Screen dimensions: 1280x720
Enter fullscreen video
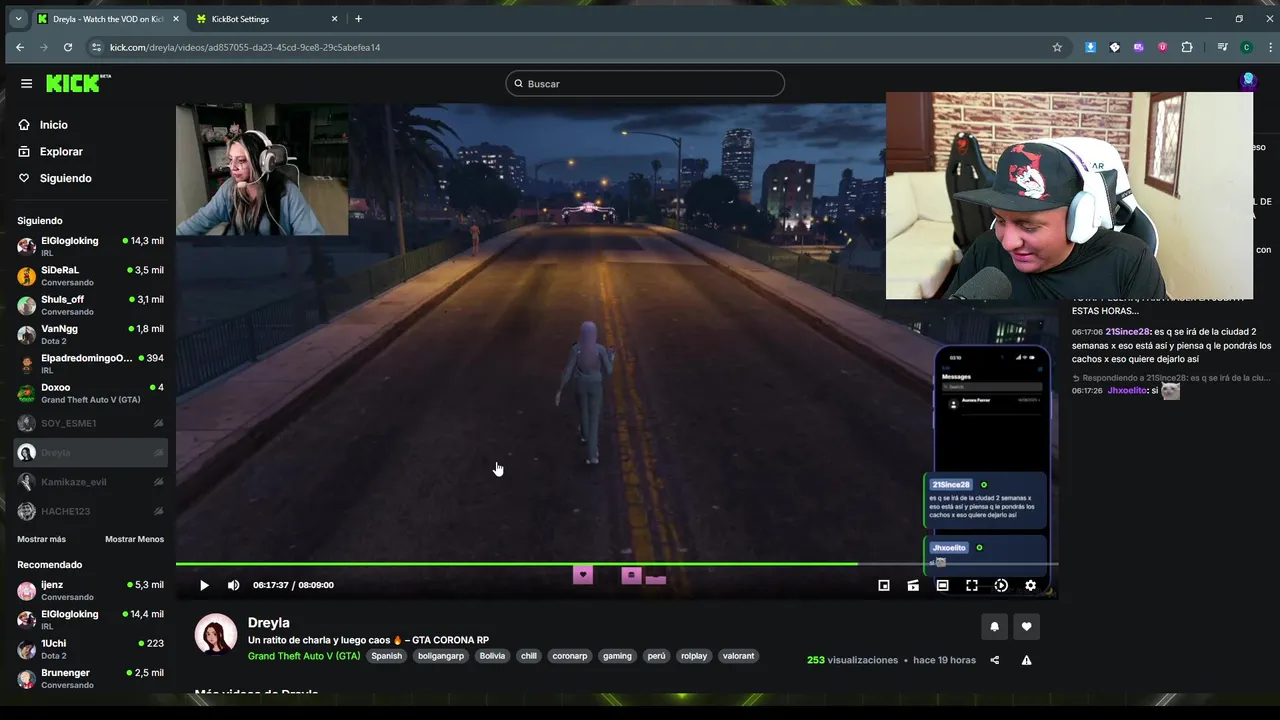coord(972,585)
